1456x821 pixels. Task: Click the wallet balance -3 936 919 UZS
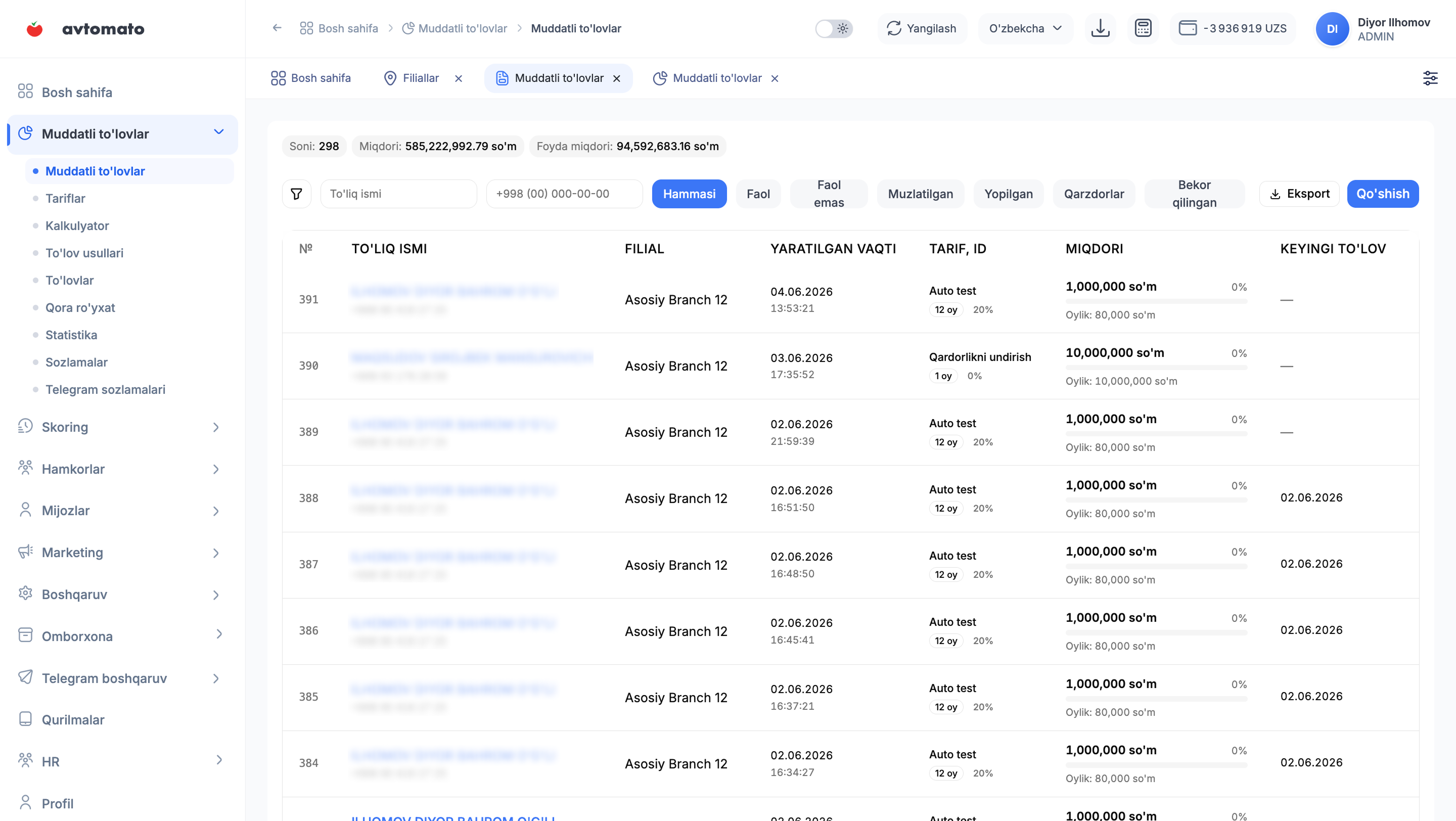[x=1233, y=28]
